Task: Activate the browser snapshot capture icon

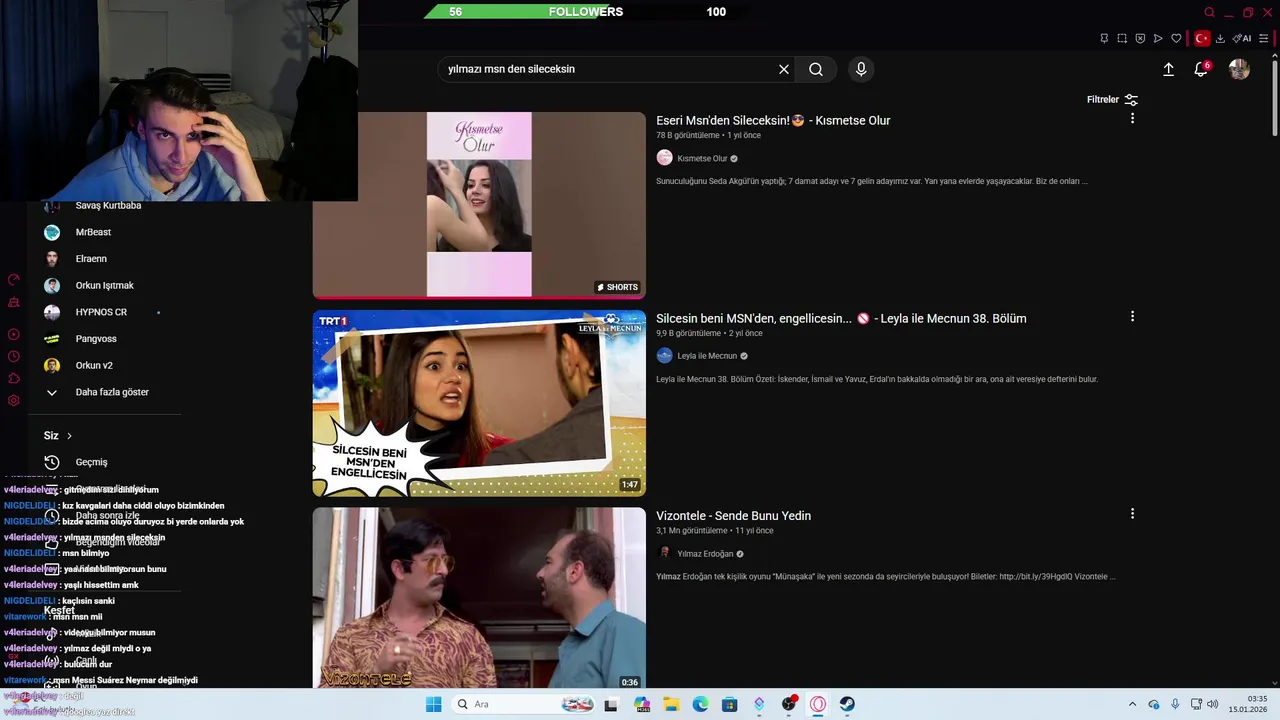Action: 1122,39
